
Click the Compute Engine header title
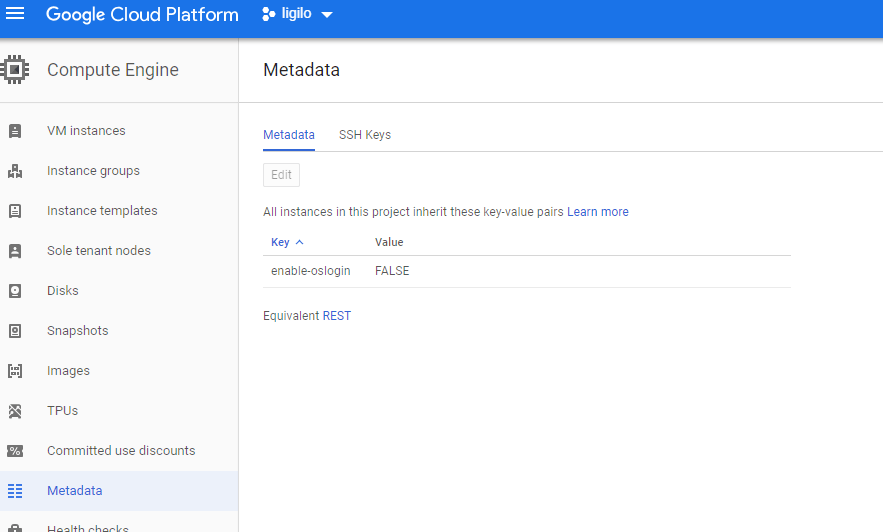(113, 70)
